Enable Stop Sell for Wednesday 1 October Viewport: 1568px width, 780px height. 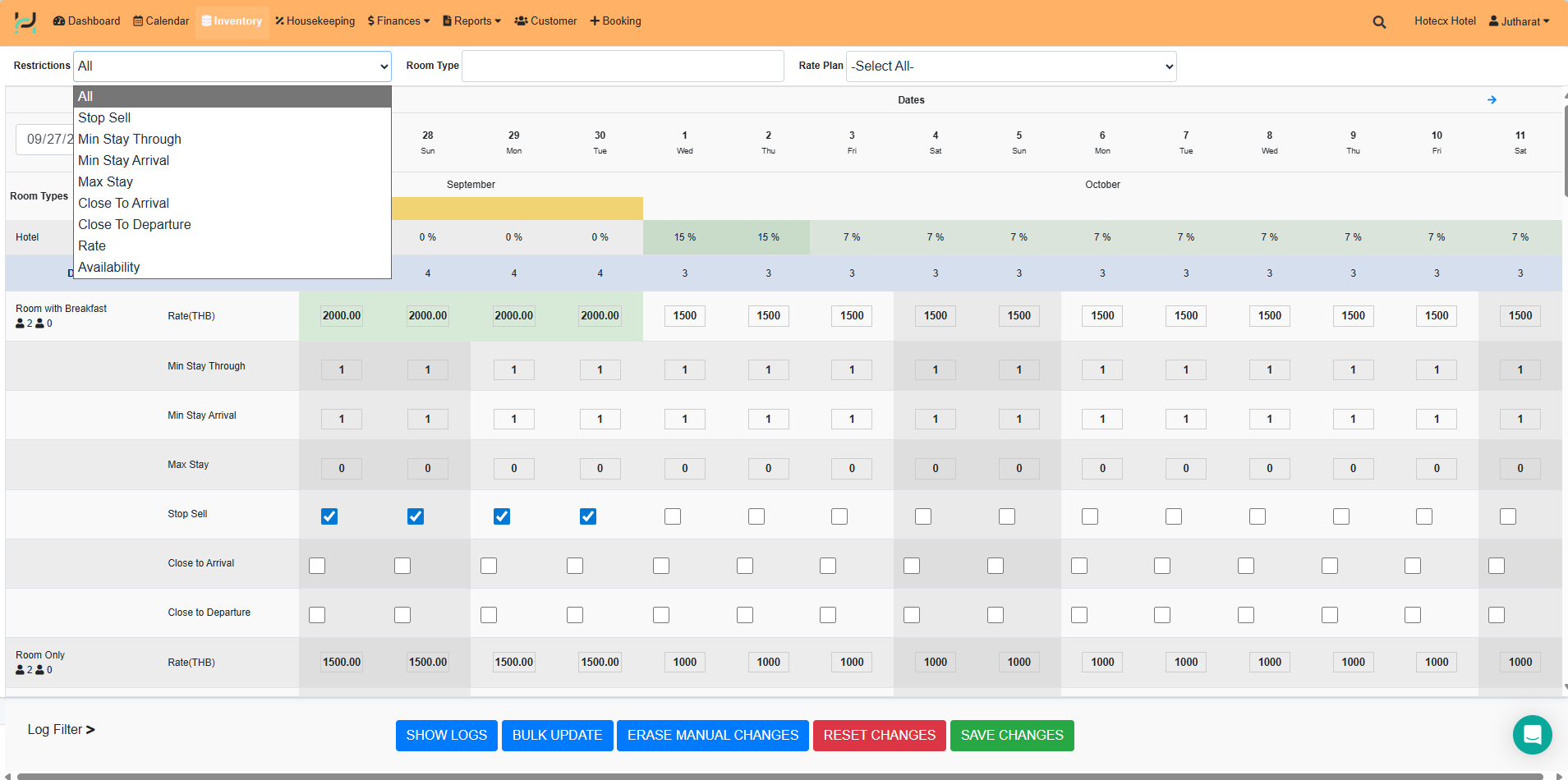673,516
